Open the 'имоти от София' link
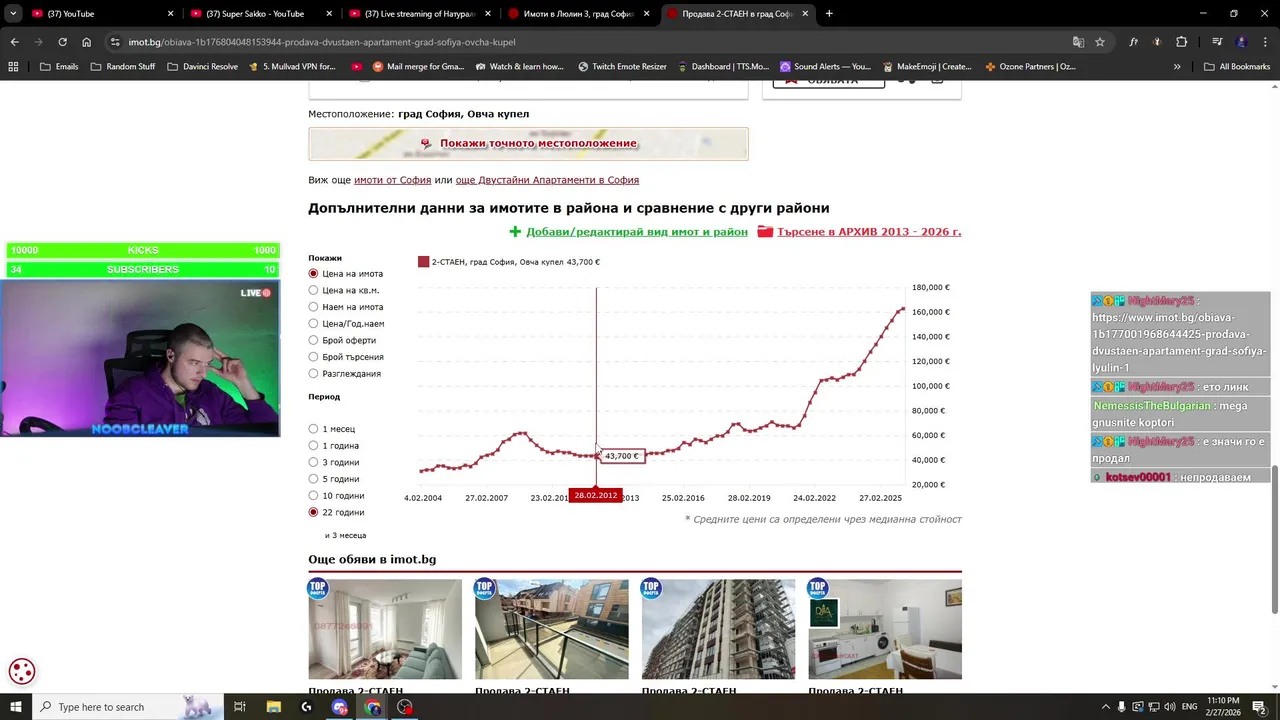 tap(392, 180)
